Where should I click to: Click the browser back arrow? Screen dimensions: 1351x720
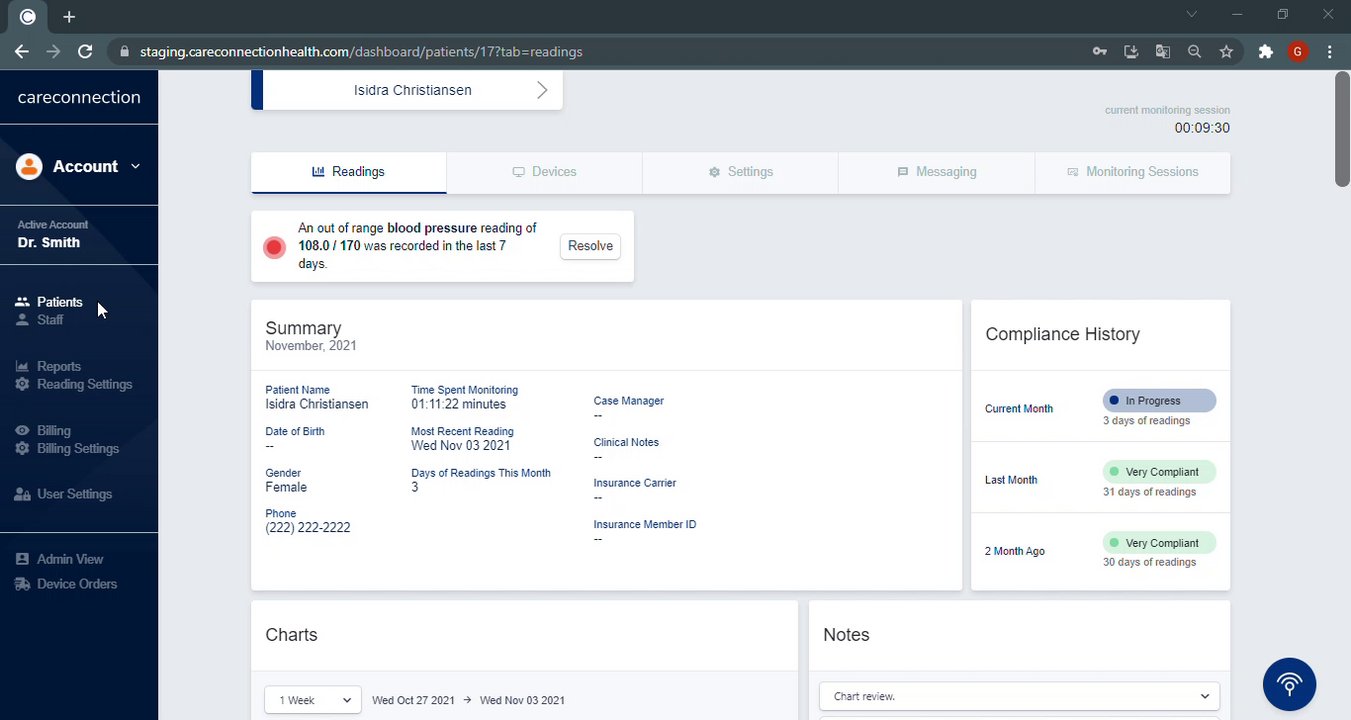22,51
